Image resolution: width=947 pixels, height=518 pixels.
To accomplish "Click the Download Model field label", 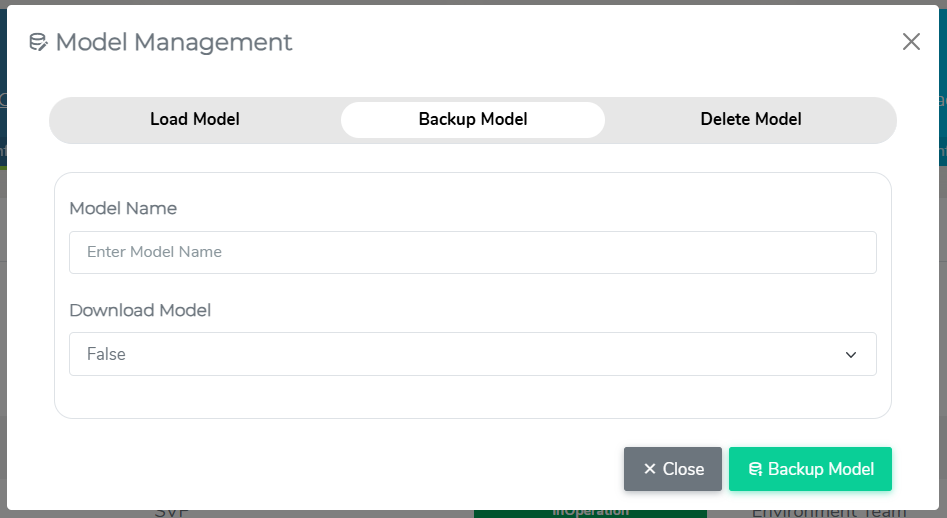I will (x=140, y=310).
